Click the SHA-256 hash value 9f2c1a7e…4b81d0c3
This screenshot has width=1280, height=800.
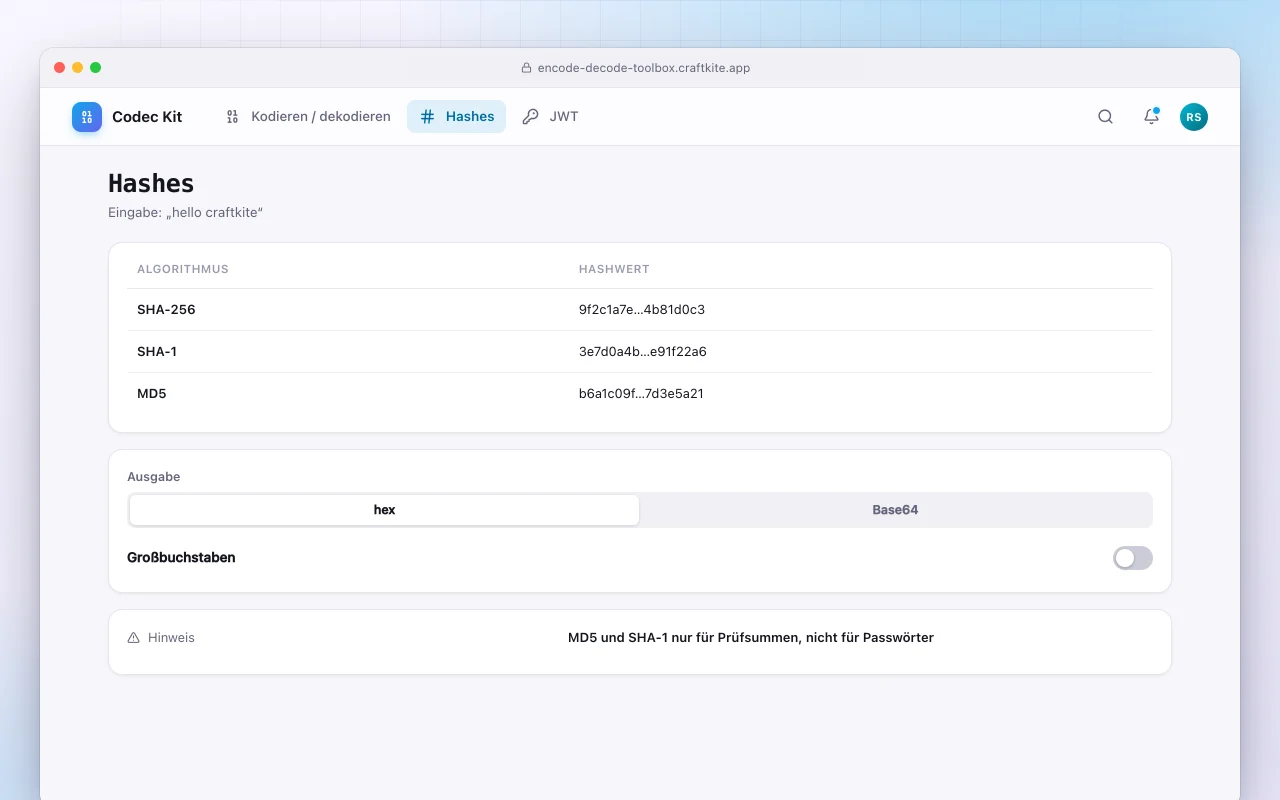coord(642,310)
